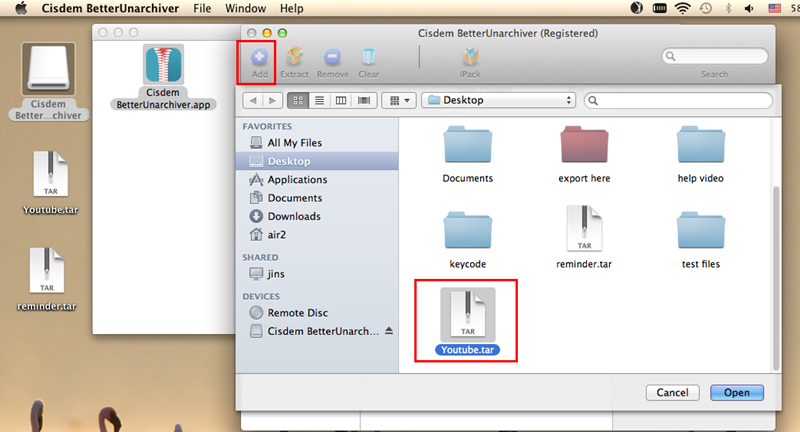Screen dimensions: 800x432
Task: Select Youtube.tar on the desktop
Action: click(51, 183)
